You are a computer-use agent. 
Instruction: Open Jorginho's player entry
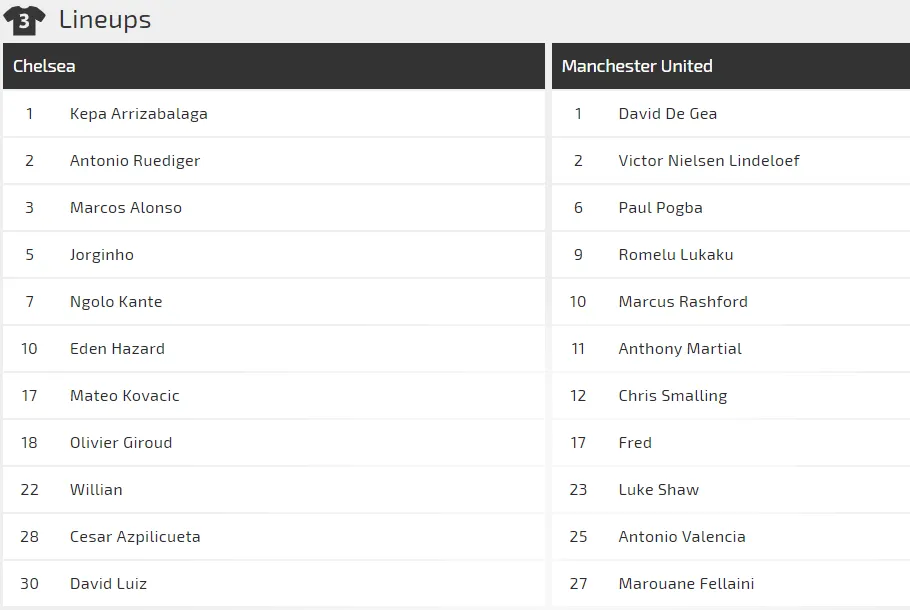click(x=102, y=255)
